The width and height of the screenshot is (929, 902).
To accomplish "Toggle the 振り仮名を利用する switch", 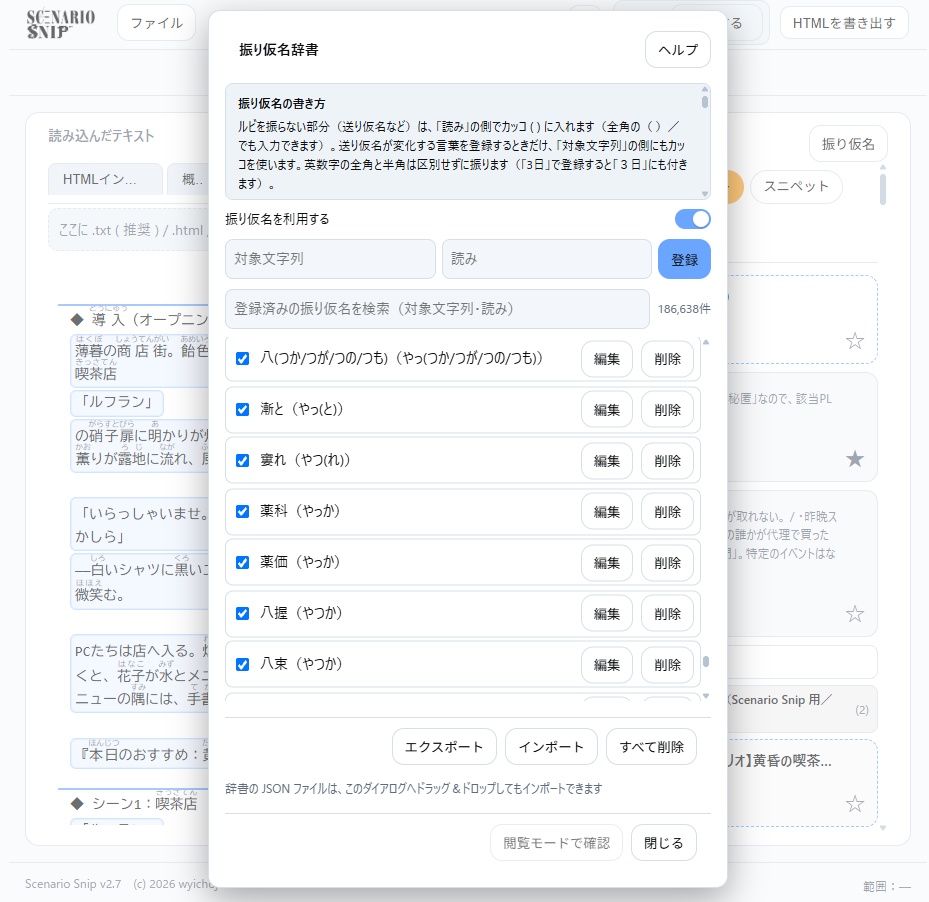I will pyautogui.click(x=692, y=219).
